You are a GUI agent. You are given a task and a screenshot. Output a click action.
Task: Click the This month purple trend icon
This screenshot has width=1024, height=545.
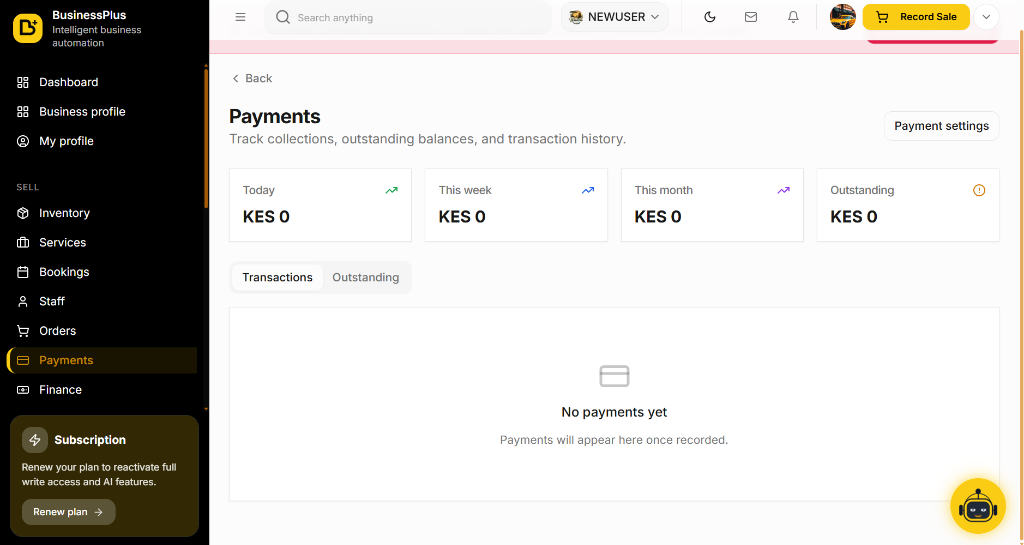tap(784, 191)
